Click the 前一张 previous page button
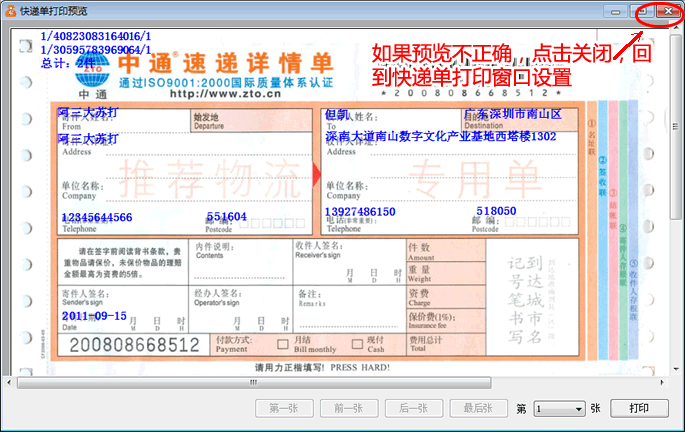 tap(349, 408)
